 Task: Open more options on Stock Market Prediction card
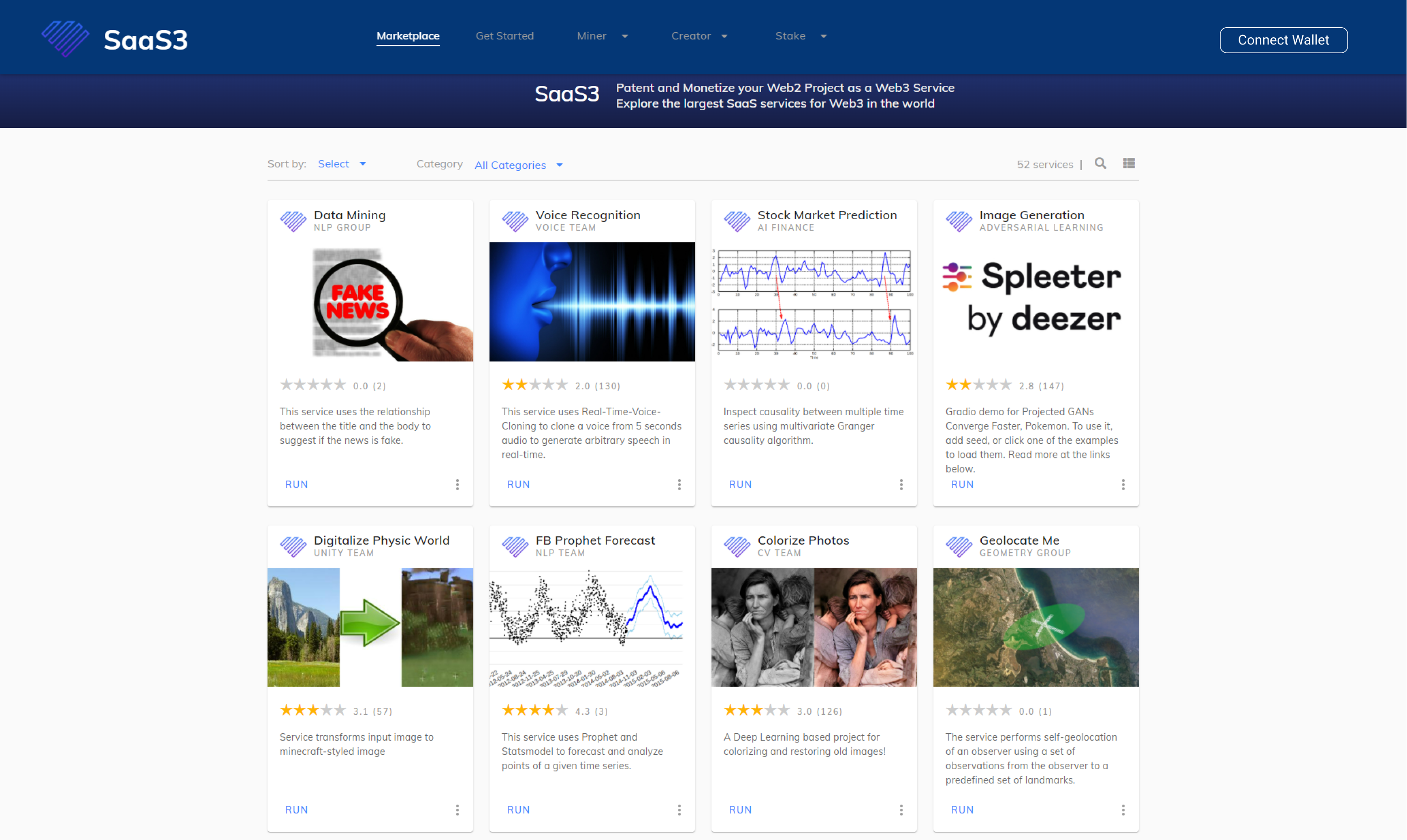pos(901,485)
